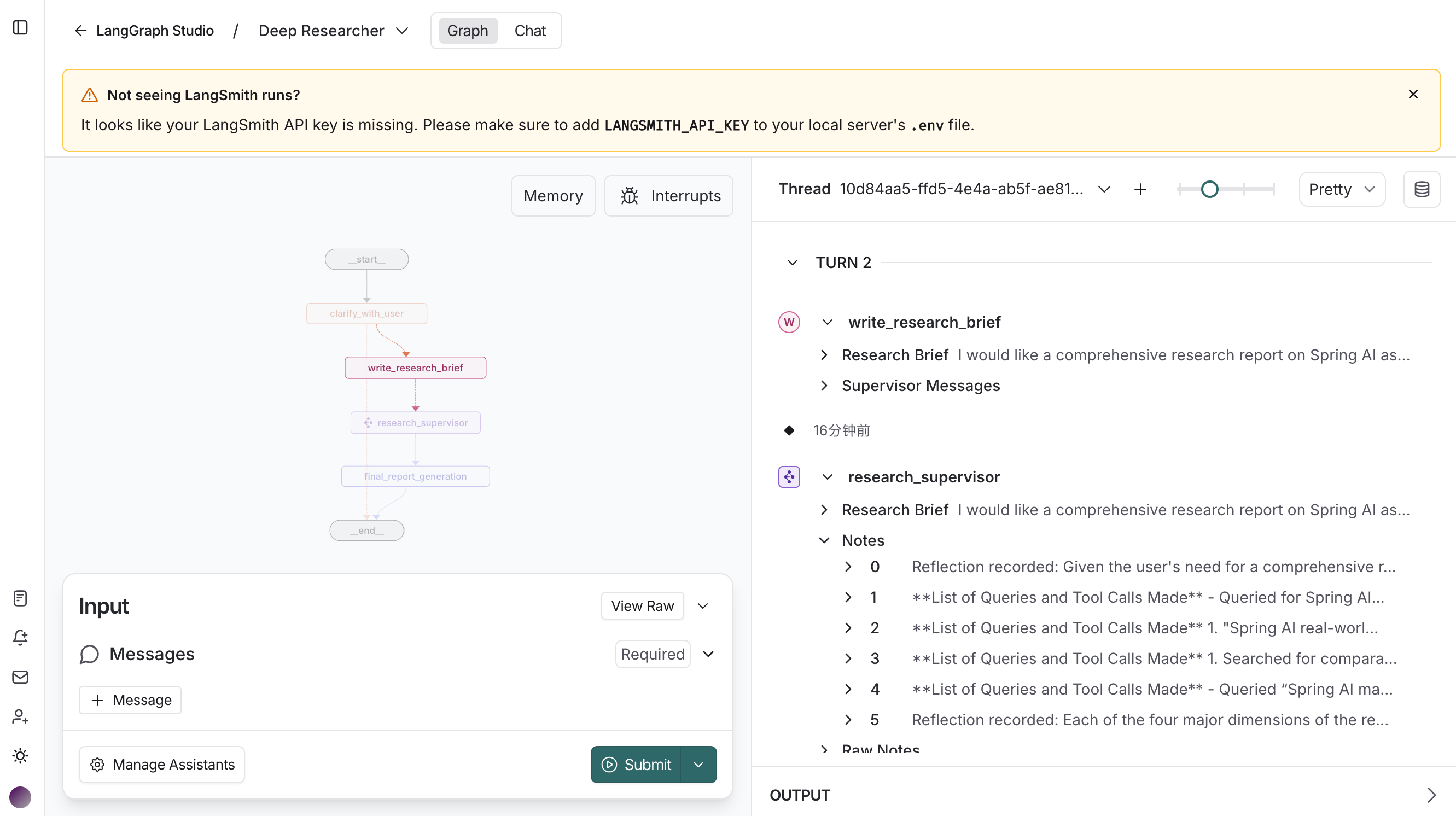Create a new thread with plus icon
This screenshot has width=1456, height=816.
point(1140,189)
